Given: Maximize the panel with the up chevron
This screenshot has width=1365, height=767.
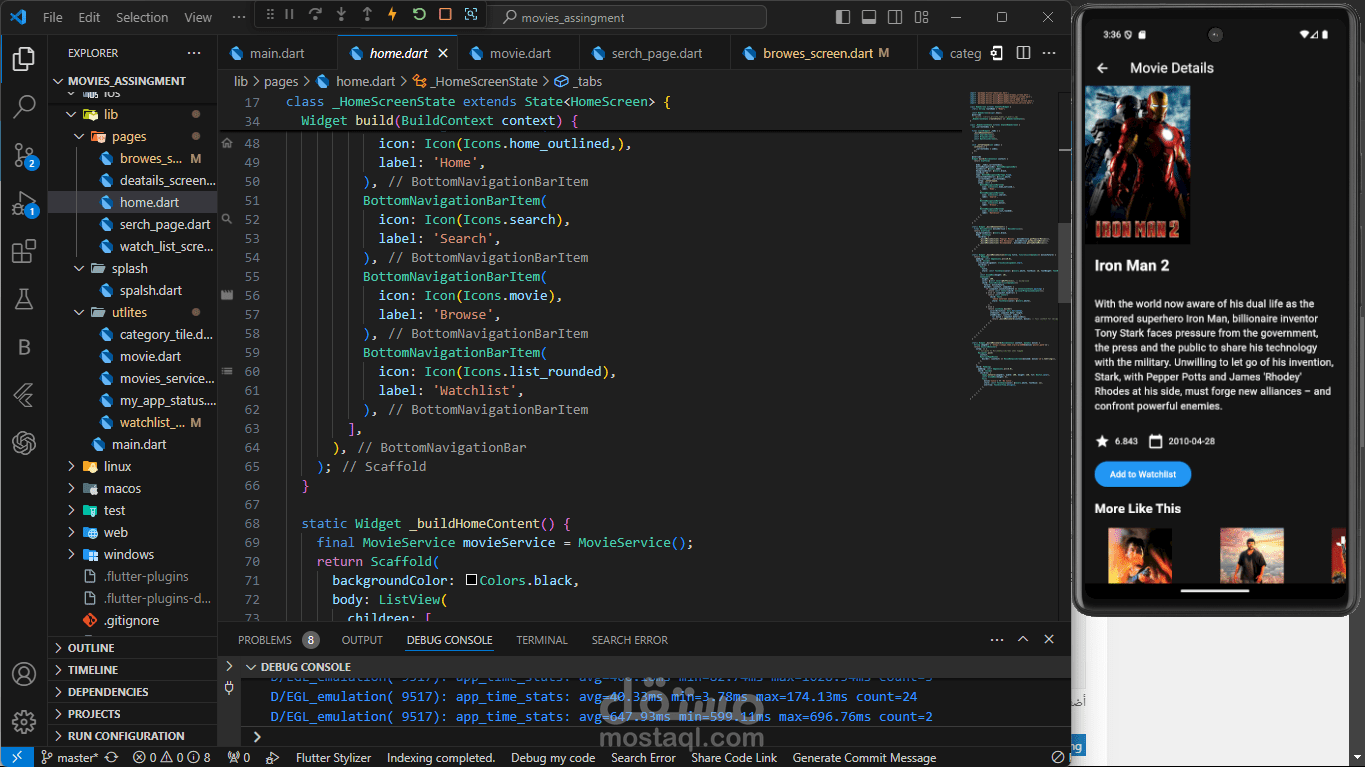Looking at the screenshot, I should coord(1023,639).
